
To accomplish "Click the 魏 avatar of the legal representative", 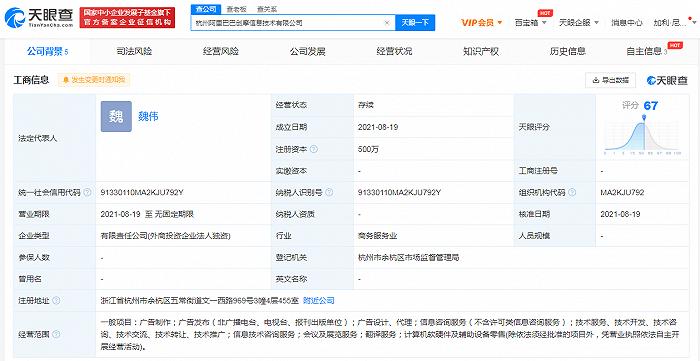I will click(116, 116).
